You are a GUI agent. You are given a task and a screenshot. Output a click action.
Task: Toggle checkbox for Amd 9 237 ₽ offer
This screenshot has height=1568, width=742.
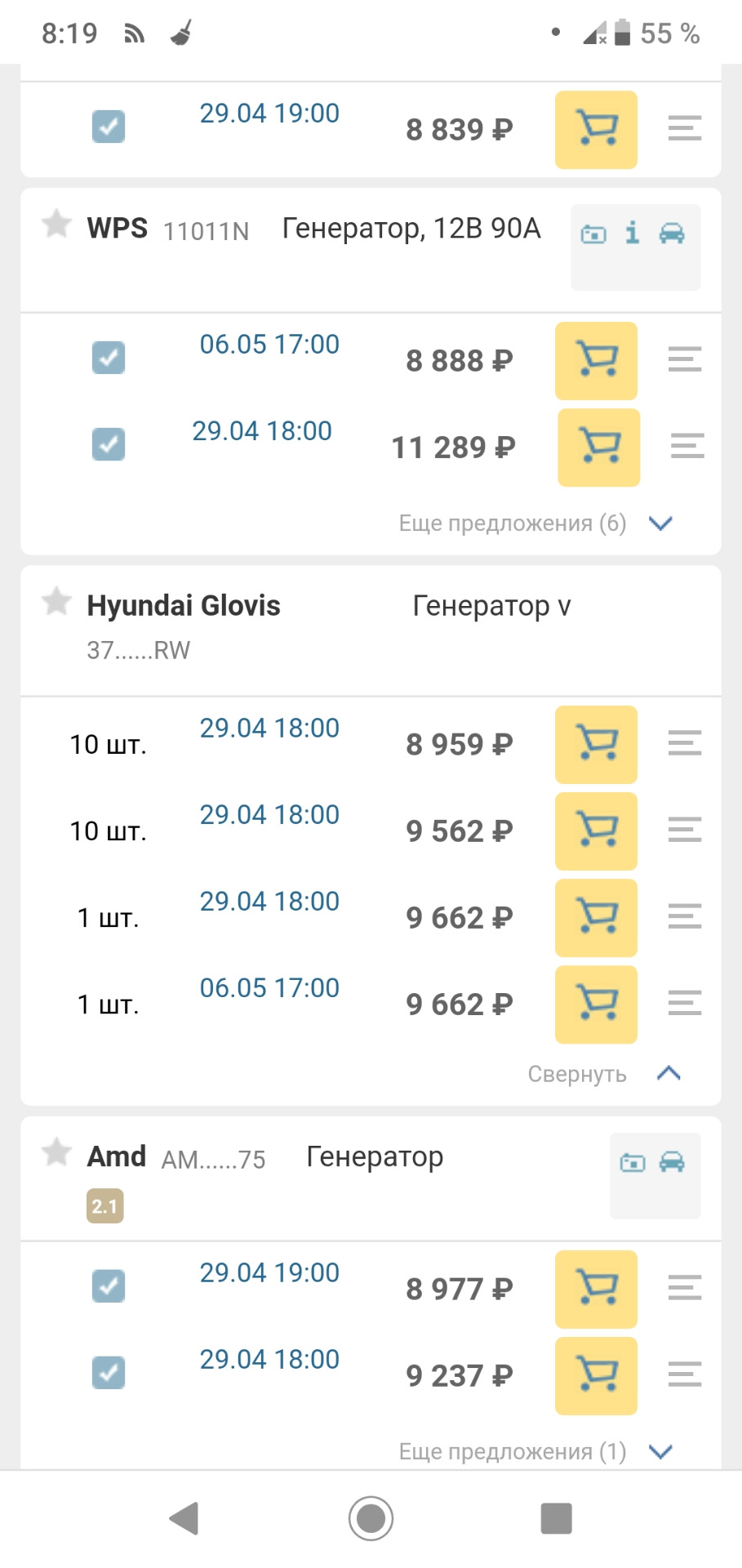click(109, 1373)
